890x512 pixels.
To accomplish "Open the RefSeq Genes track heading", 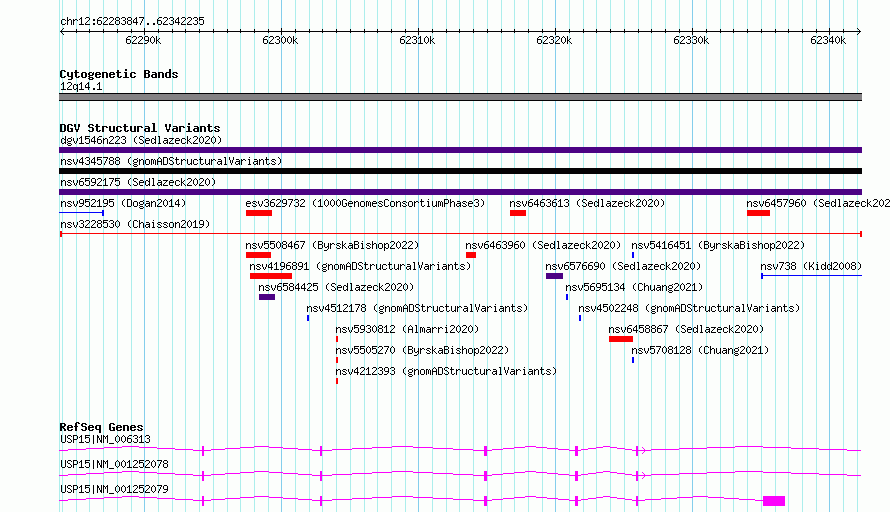I will [x=101, y=427].
